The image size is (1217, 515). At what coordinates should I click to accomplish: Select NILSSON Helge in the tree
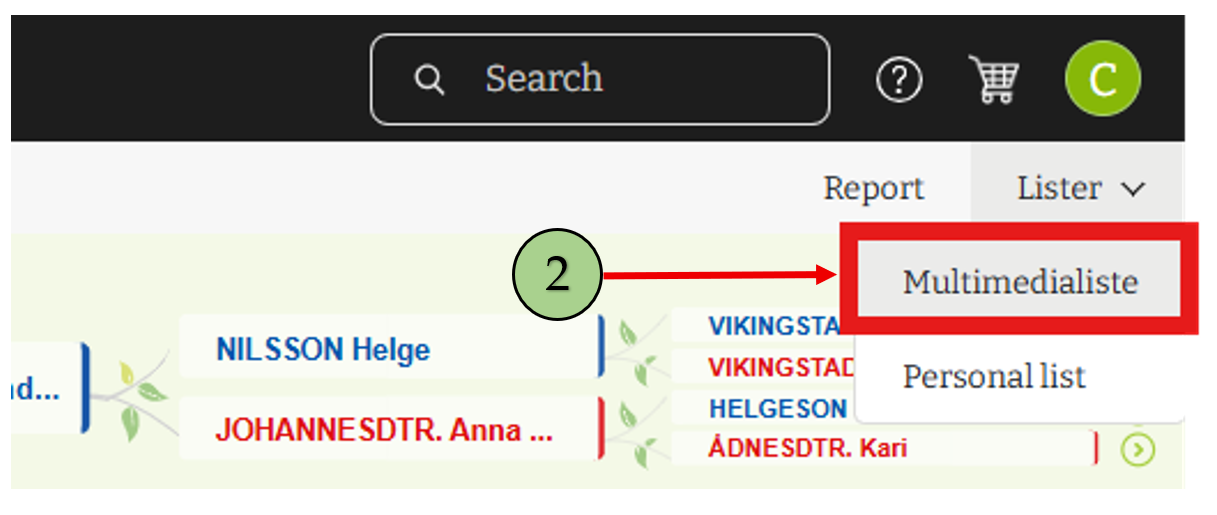coord(323,349)
